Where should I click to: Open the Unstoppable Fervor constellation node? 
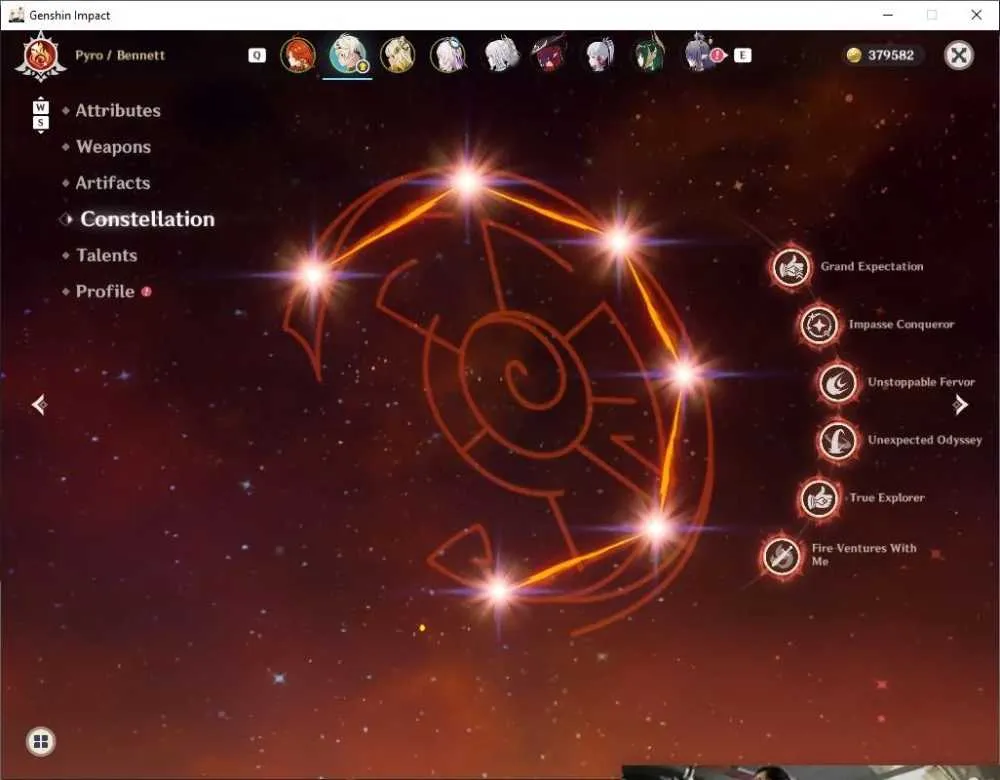point(837,383)
